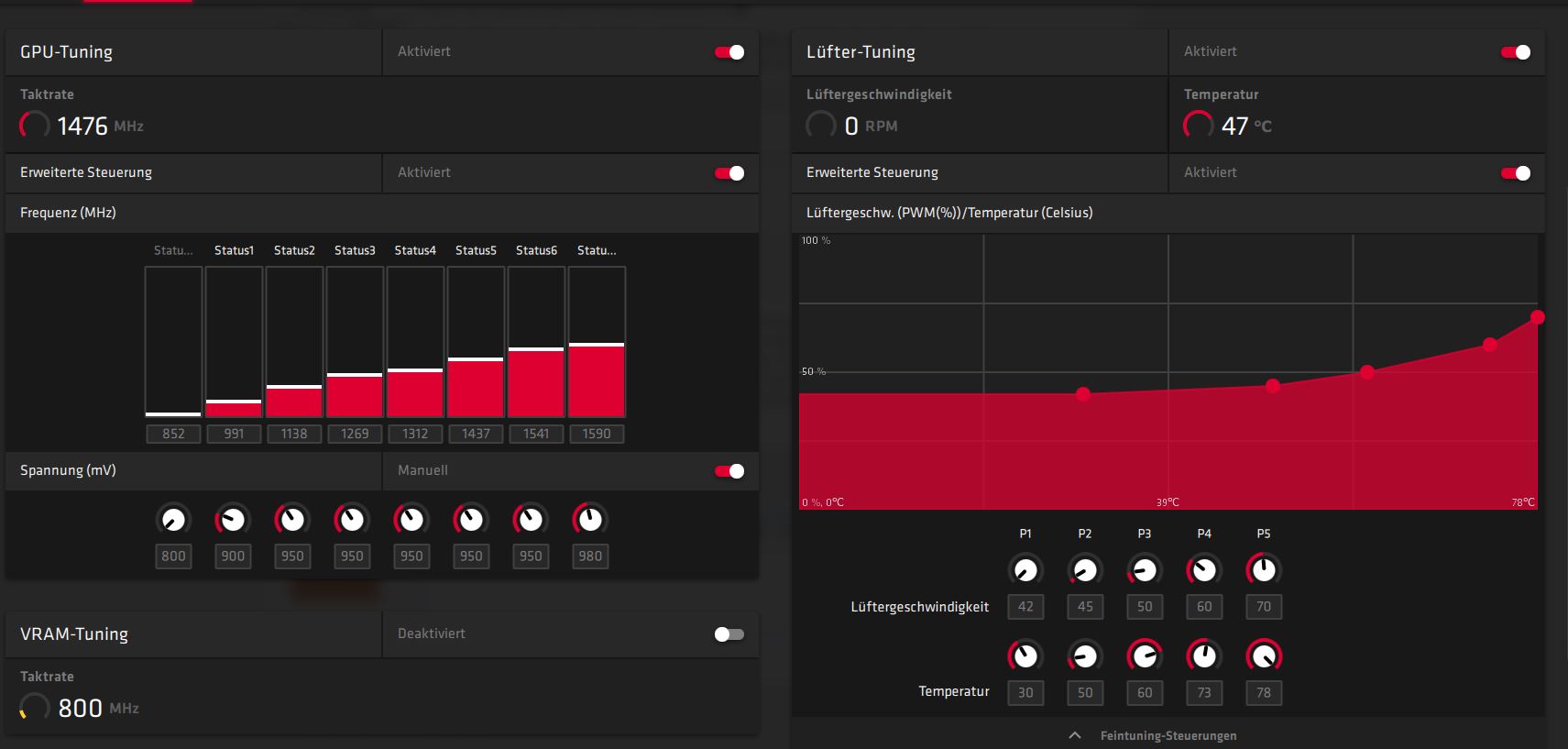Enable the VRAM-Tuning toggle
The width and height of the screenshot is (1568, 749).
729,634
